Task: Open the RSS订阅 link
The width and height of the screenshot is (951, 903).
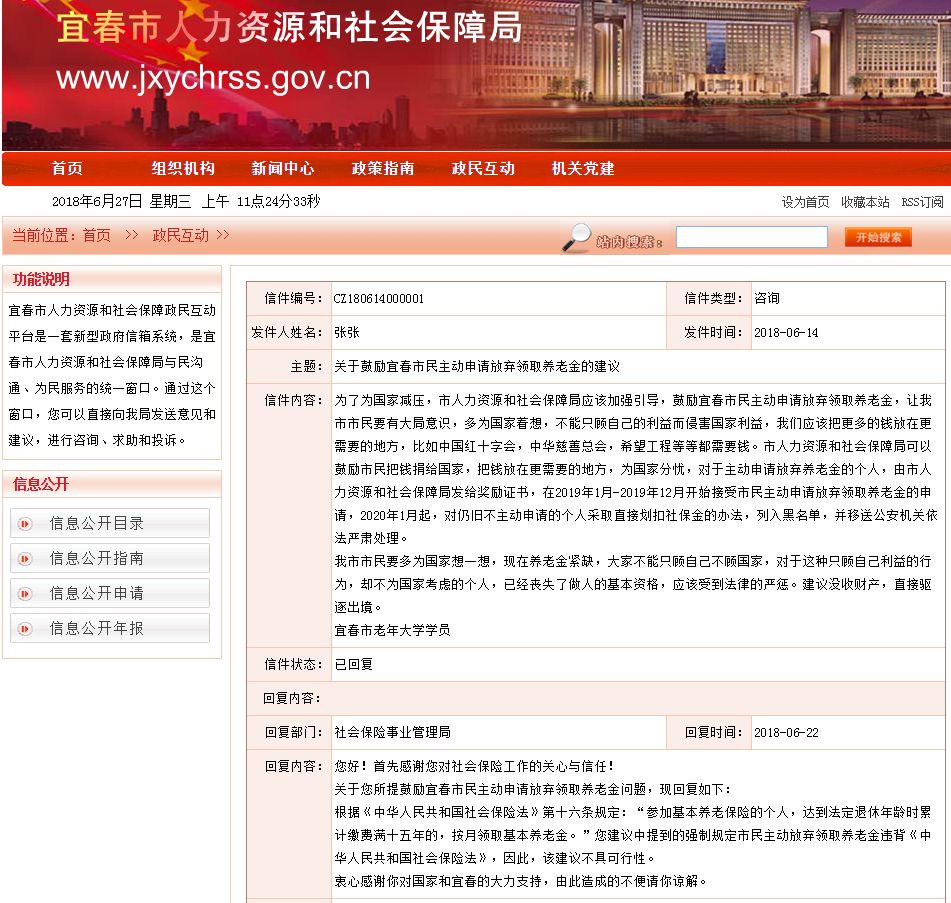Action: (x=922, y=202)
